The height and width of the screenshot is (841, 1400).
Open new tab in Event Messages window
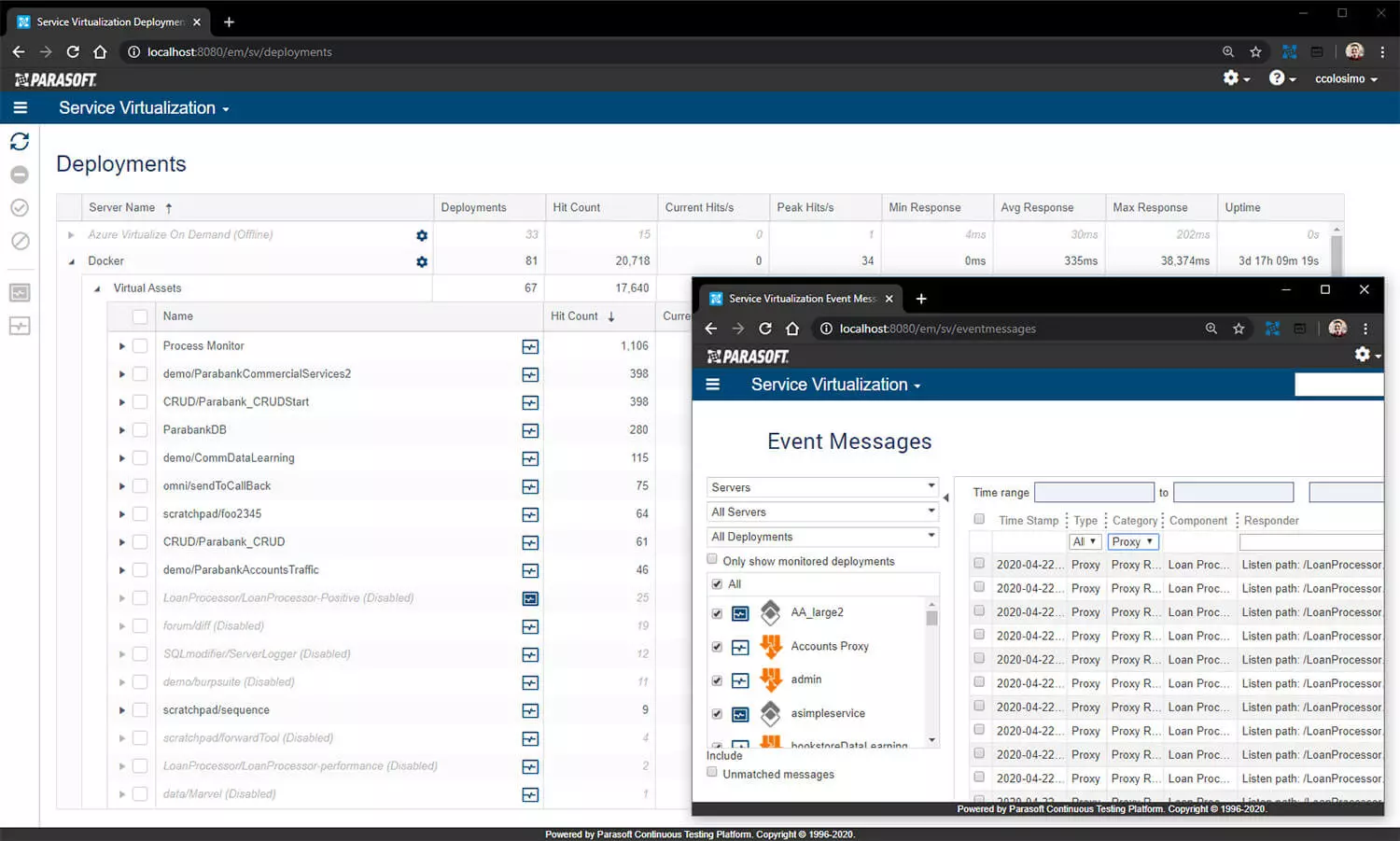921,299
